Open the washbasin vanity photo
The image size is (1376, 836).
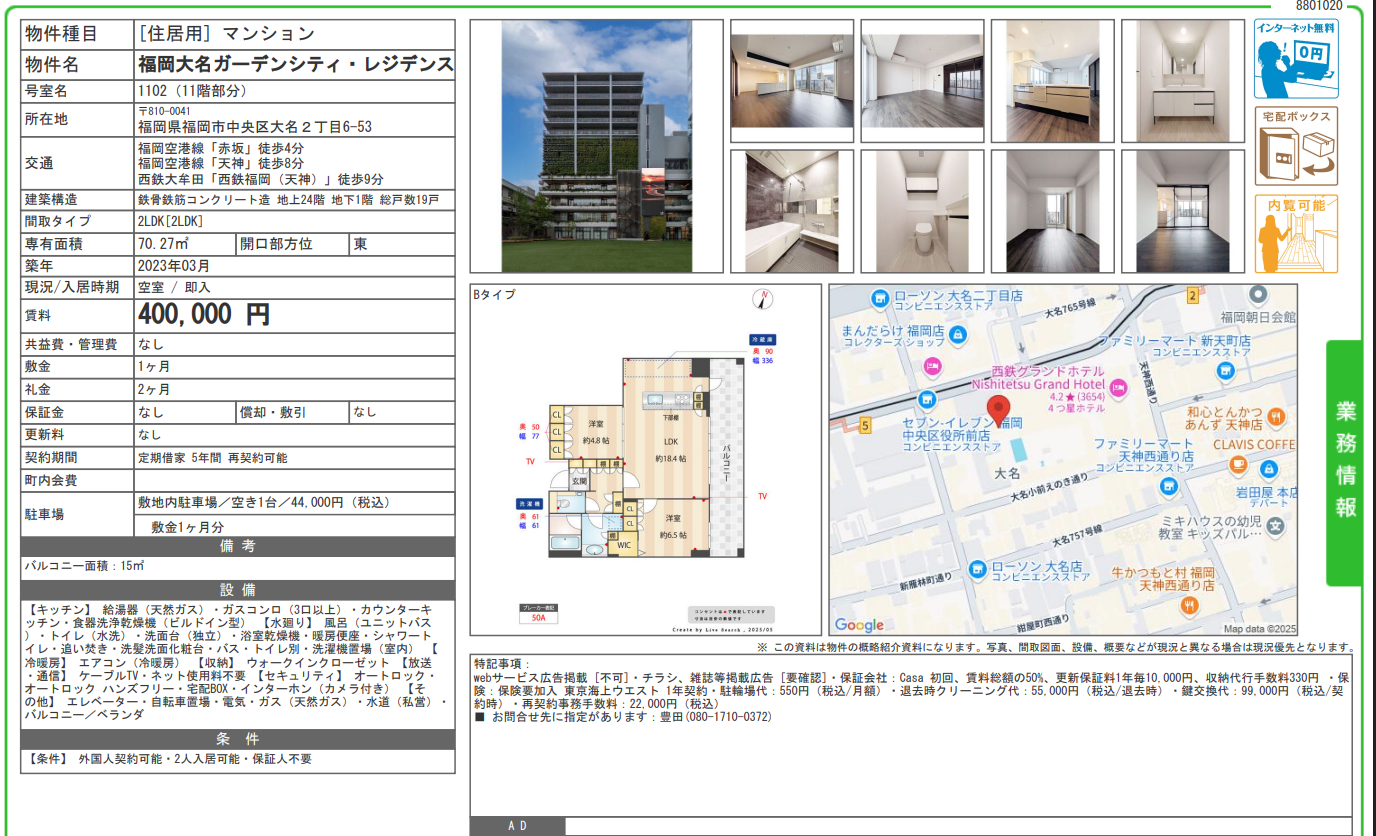pyautogui.click(x=1182, y=81)
